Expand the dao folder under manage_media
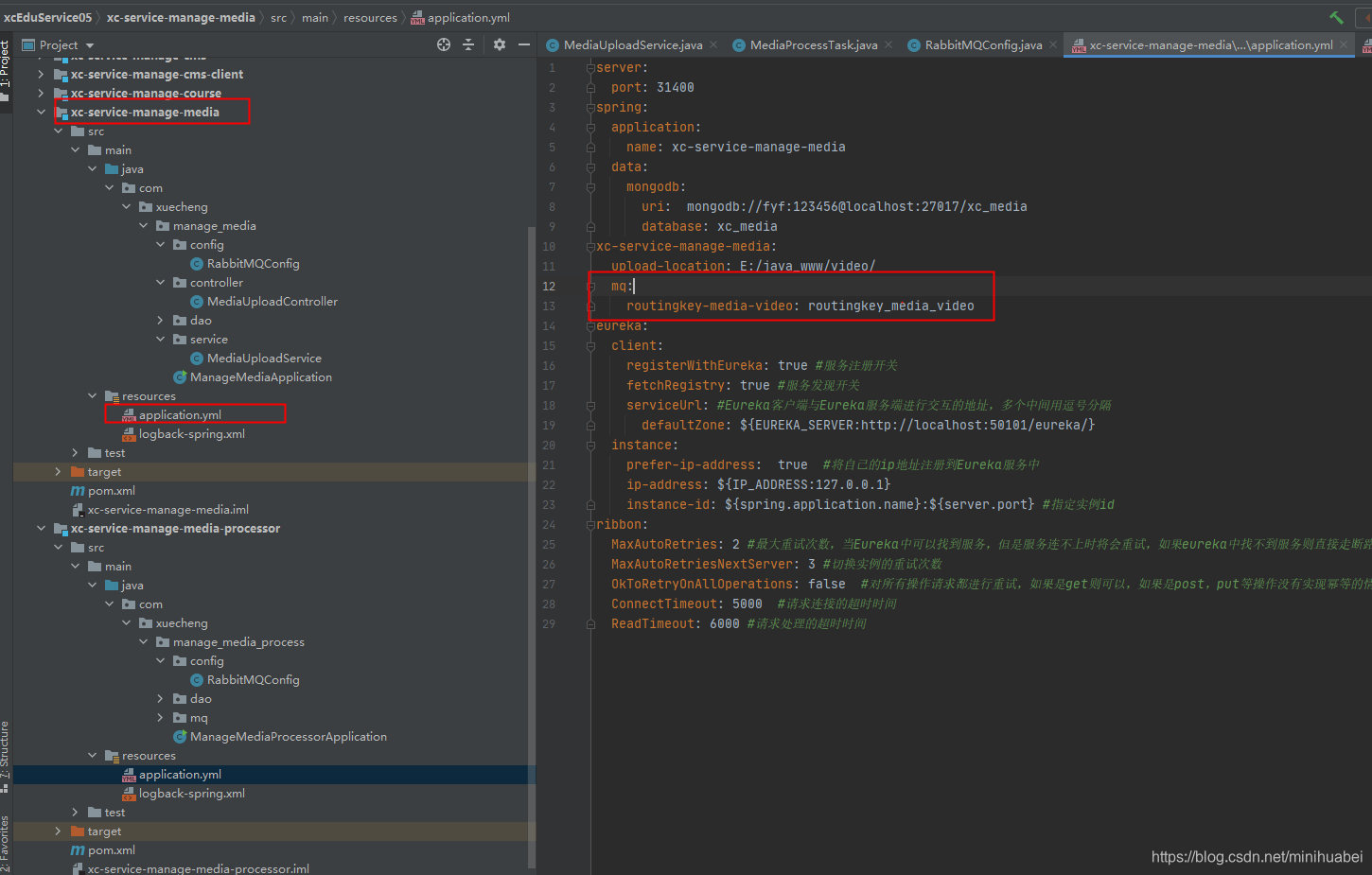This screenshot has width=1372, height=875. pos(160,320)
